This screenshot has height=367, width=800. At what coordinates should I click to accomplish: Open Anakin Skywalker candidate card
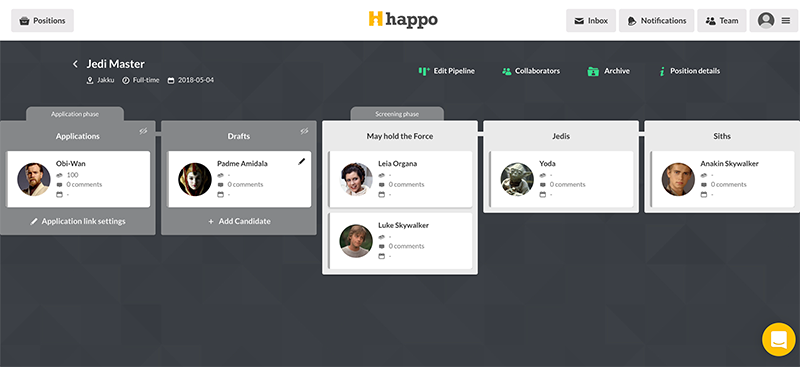click(722, 179)
